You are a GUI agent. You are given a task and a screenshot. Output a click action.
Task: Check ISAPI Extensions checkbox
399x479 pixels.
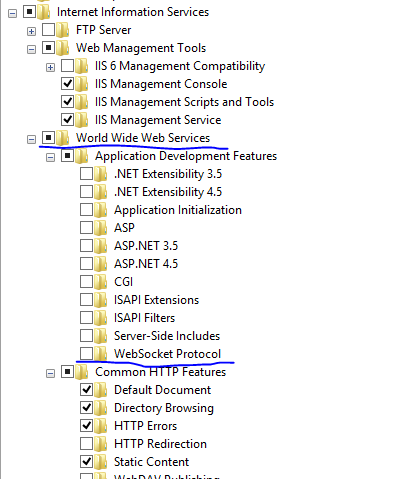click(86, 300)
